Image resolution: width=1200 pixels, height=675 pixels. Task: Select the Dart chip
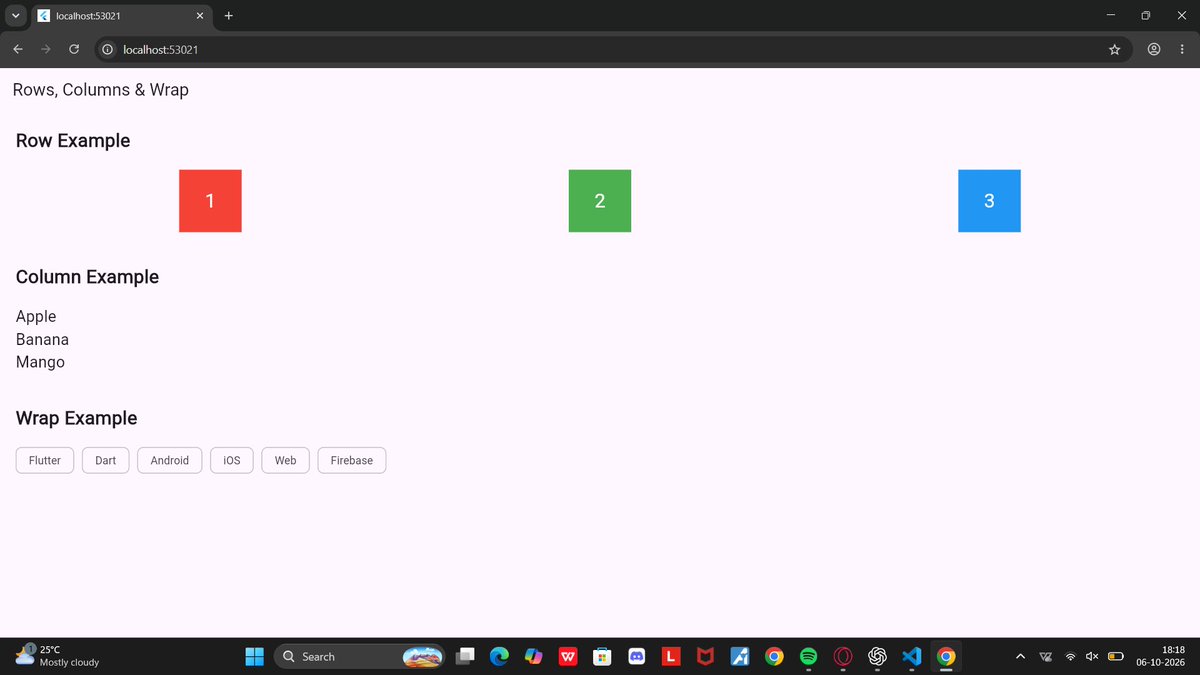pyautogui.click(x=105, y=460)
